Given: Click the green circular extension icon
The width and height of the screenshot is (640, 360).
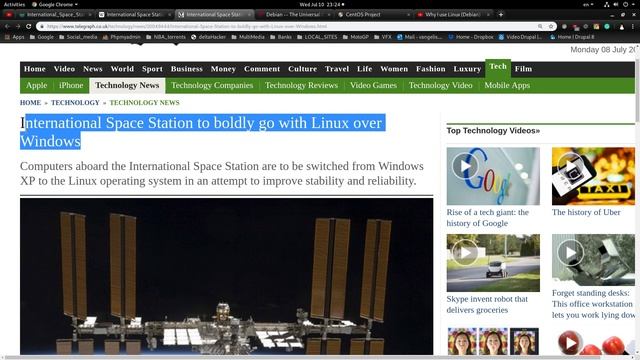Looking at the screenshot, I should (x=607, y=26).
